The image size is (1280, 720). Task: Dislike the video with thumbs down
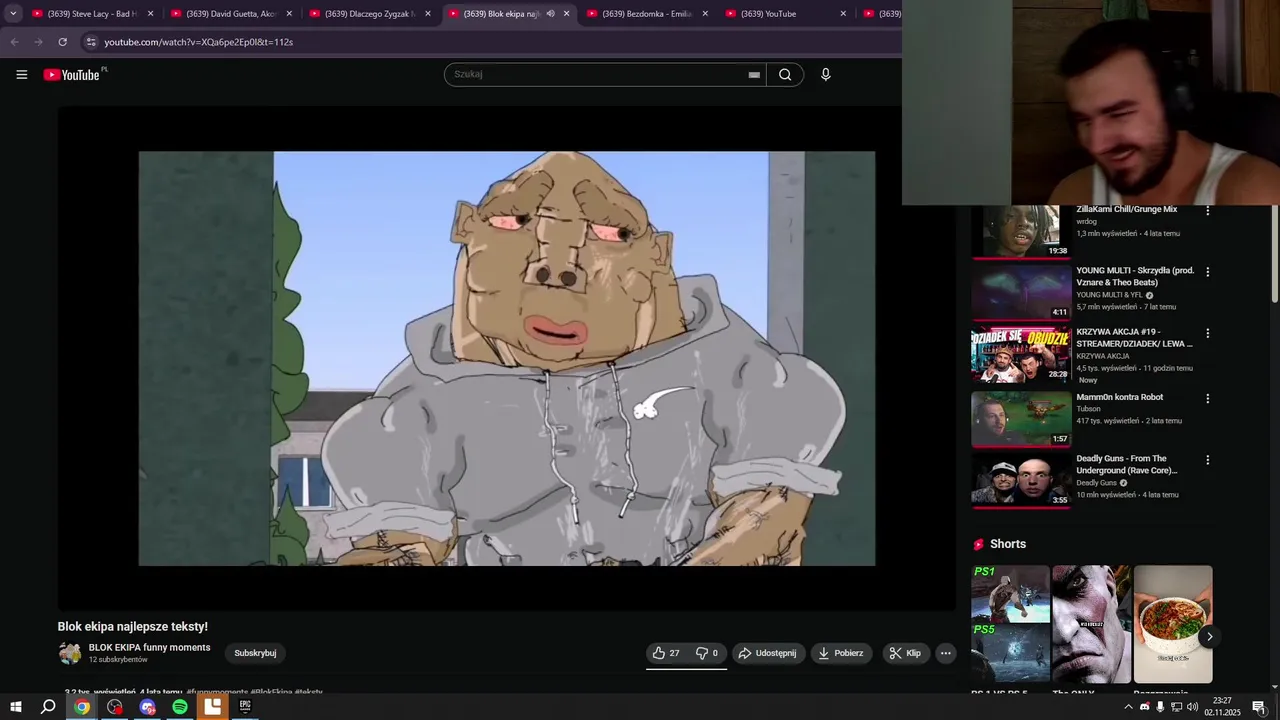point(707,653)
